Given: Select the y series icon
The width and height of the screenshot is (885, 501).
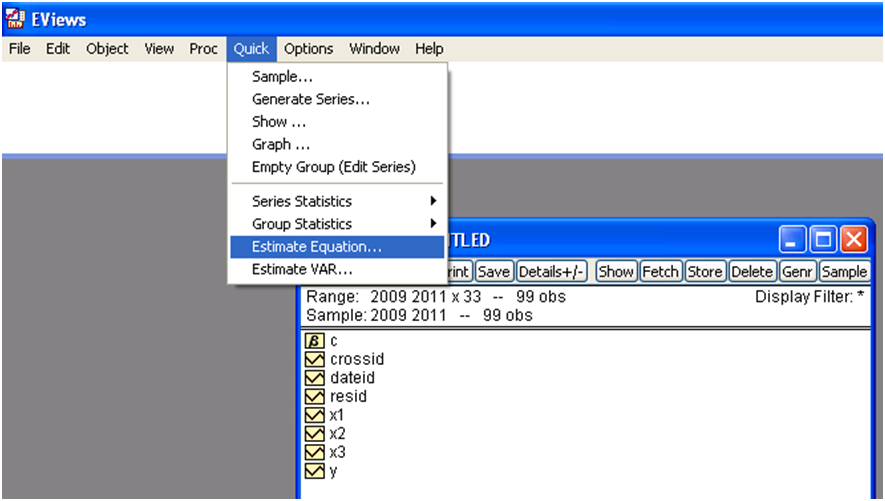Looking at the screenshot, I should tap(314, 471).
